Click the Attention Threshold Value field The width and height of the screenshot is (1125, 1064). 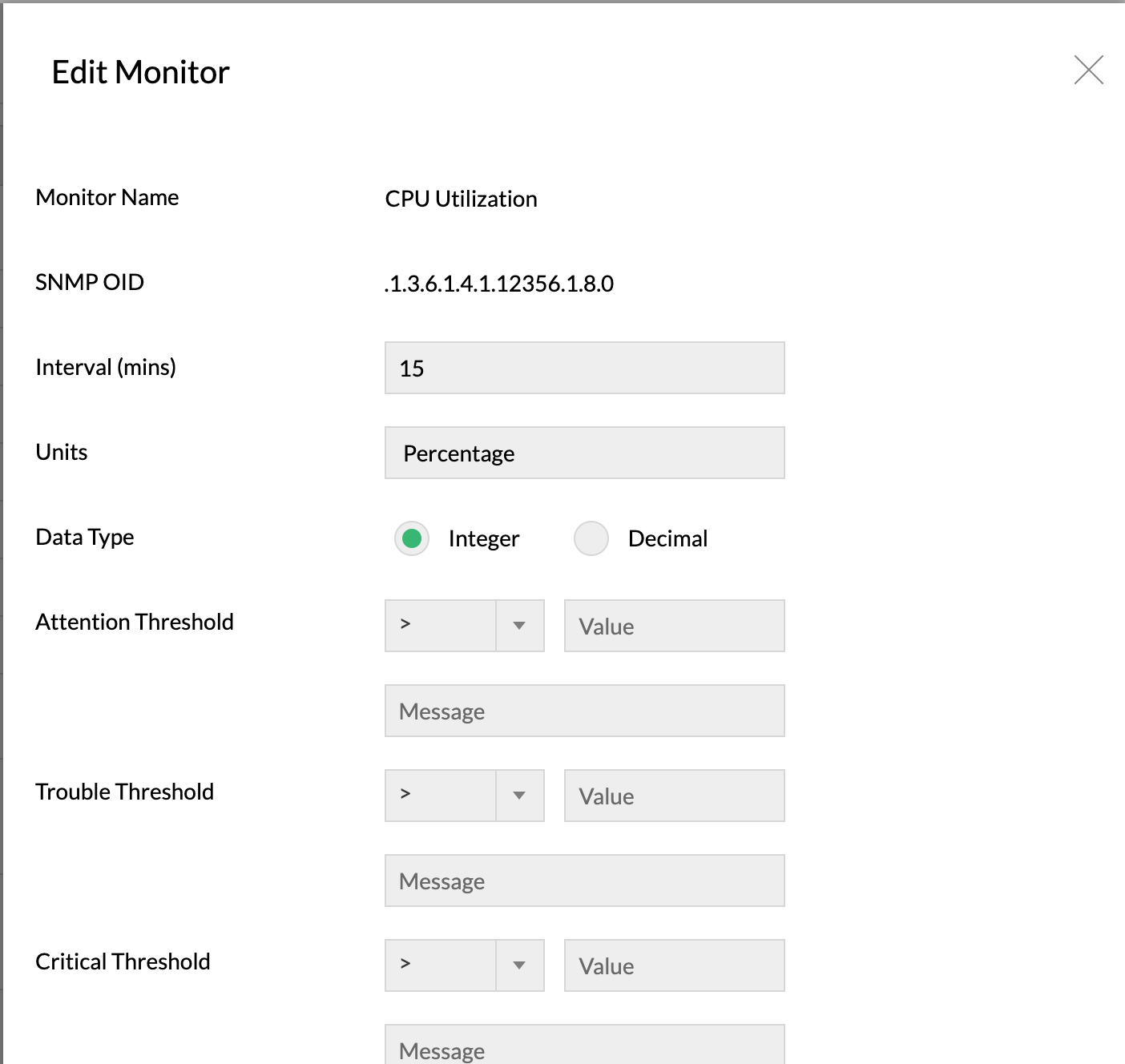coord(675,626)
